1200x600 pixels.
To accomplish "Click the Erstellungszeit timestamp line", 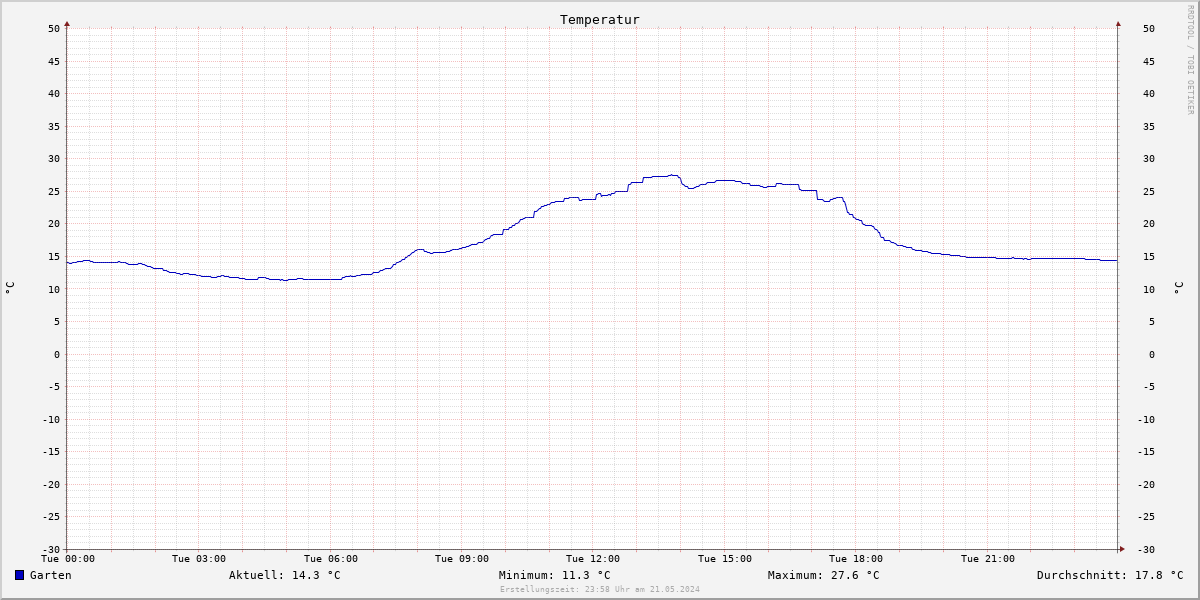I will point(600,589).
